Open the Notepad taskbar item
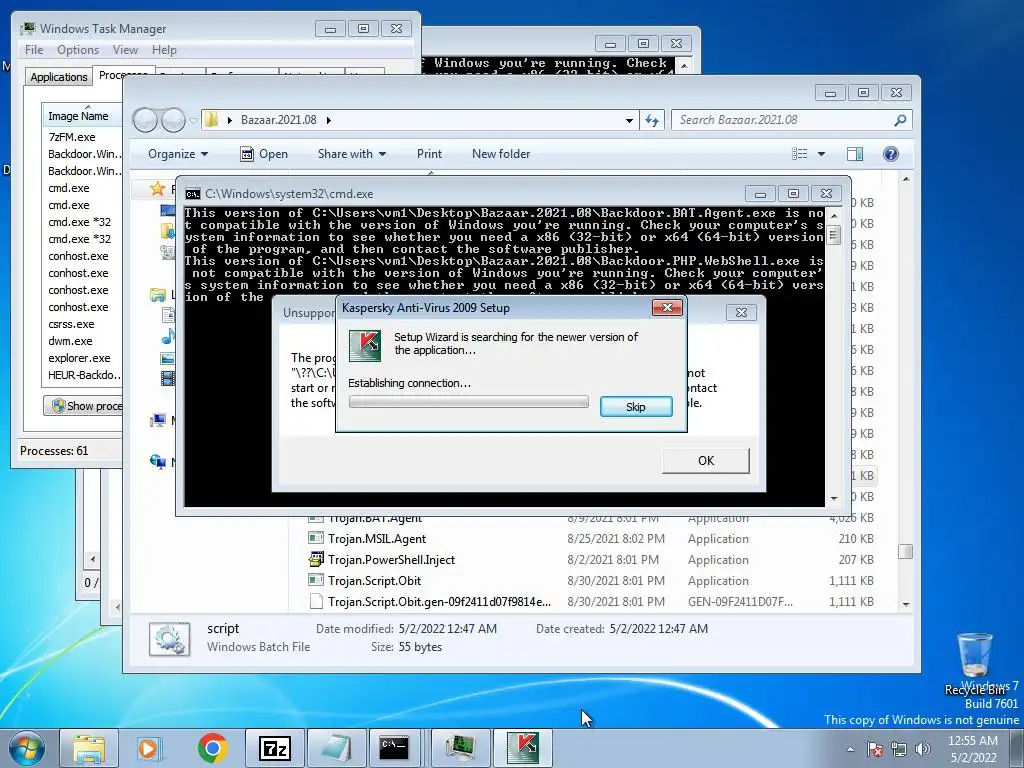This screenshot has height=768, width=1024. [336, 748]
